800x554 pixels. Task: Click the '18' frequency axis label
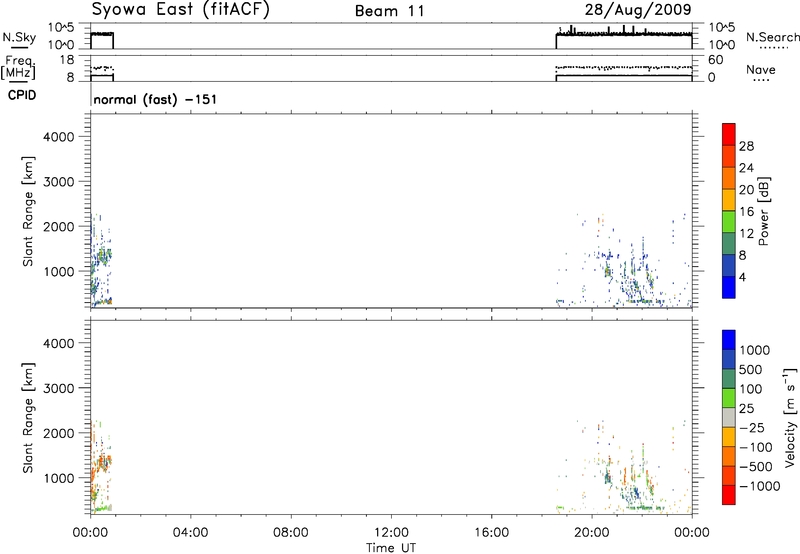click(x=67, y=60)
